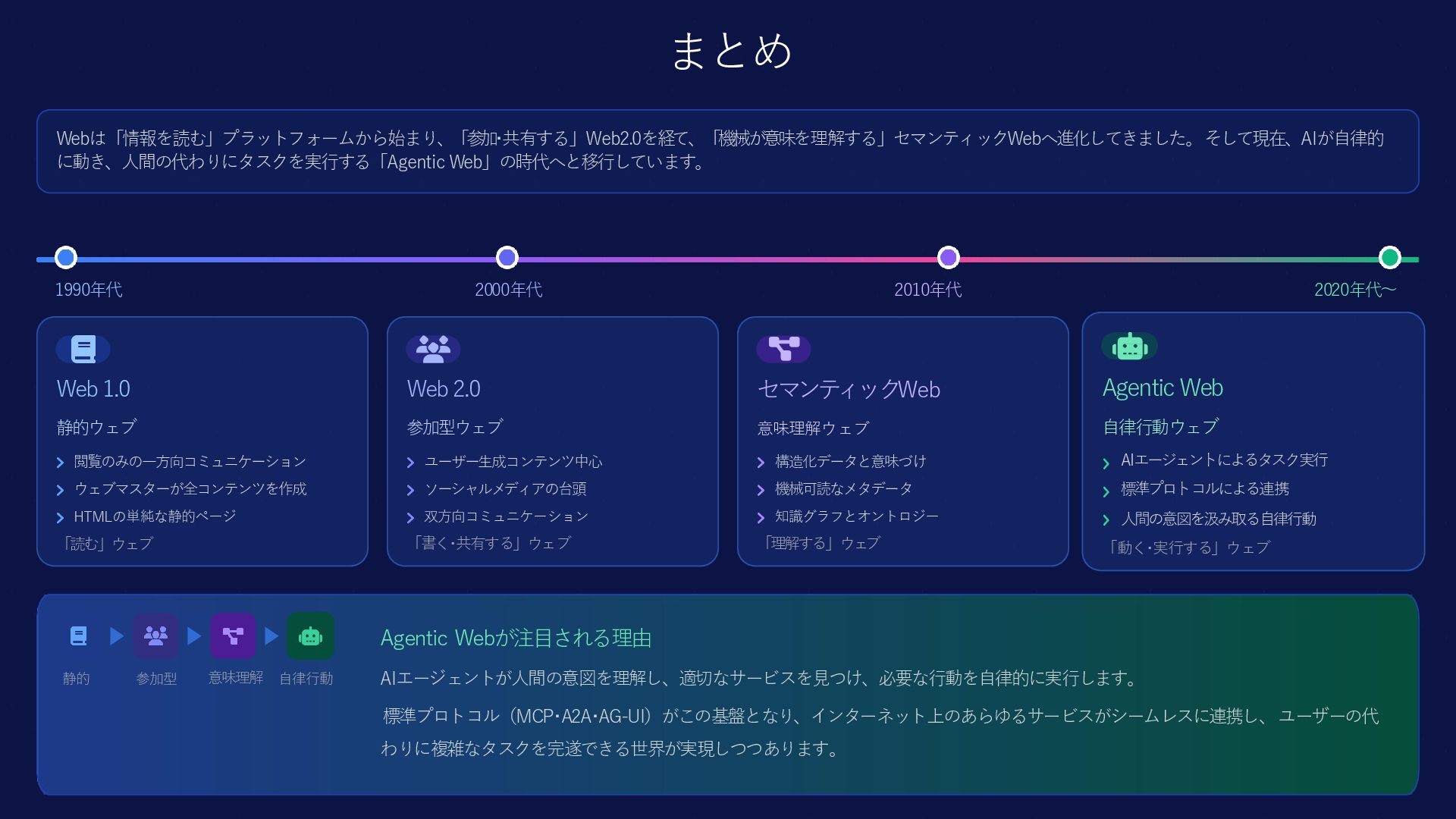The height and width of the screenshot is (819, 1456).
Task: Click the green 2020年代〜 timeline dot
Action: tap(1389, 258)
